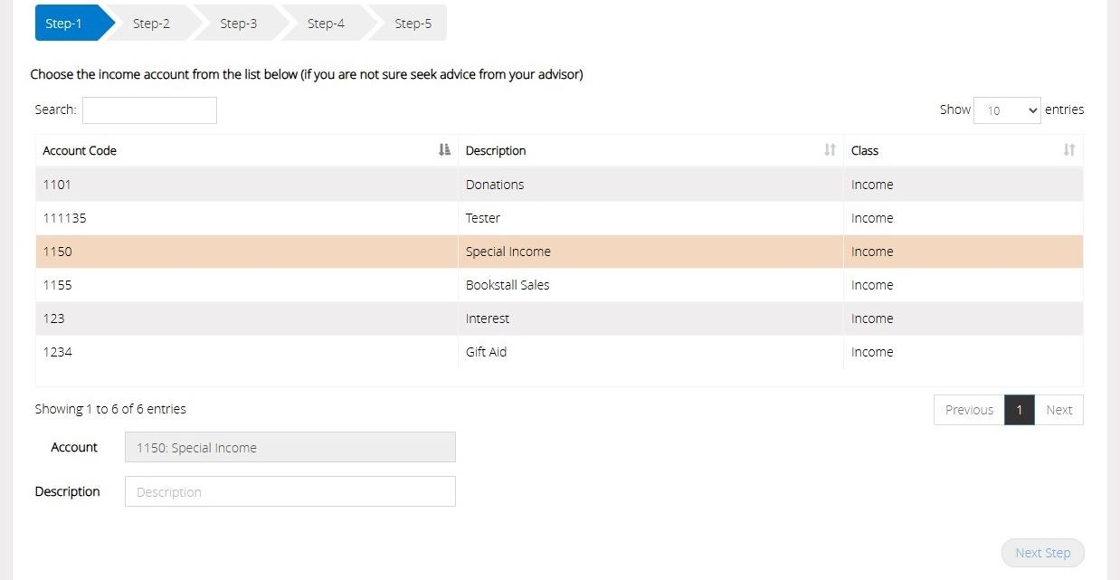Focus the Search input box
The height and width of the screenshot is (580, 1120).
(149, 110)
